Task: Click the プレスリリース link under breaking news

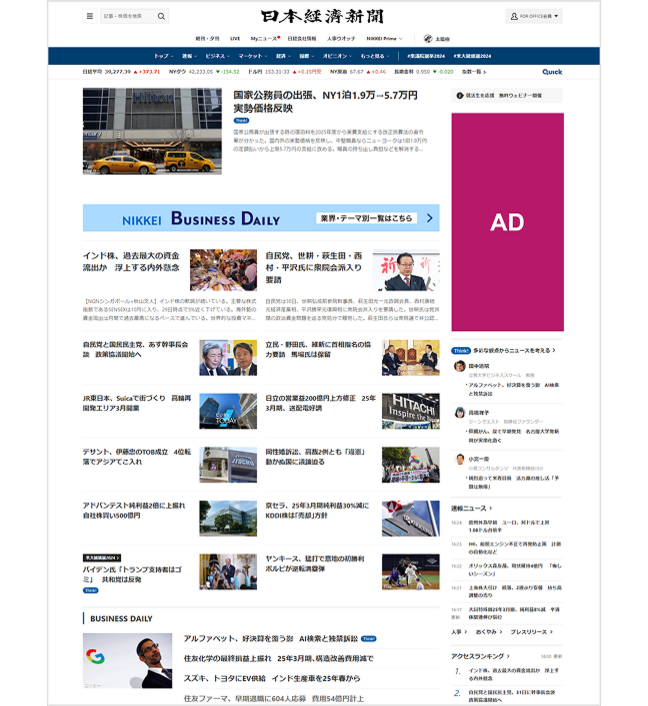Action: click(x=531, y=632)
